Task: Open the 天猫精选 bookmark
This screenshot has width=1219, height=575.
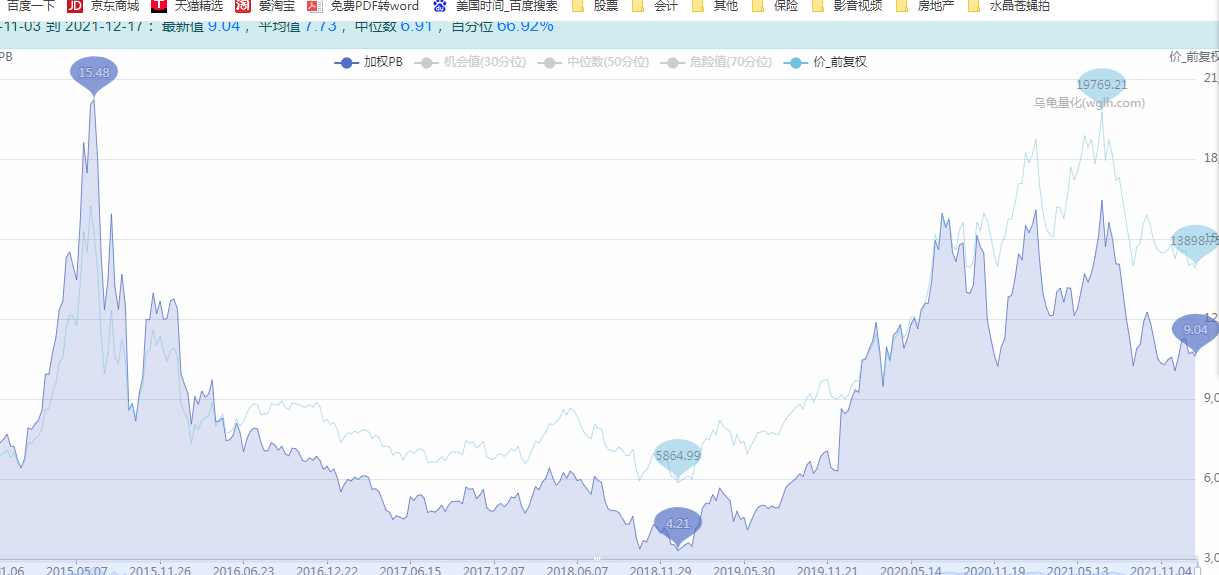Action: pyautogui.click(x=186, y=6)
